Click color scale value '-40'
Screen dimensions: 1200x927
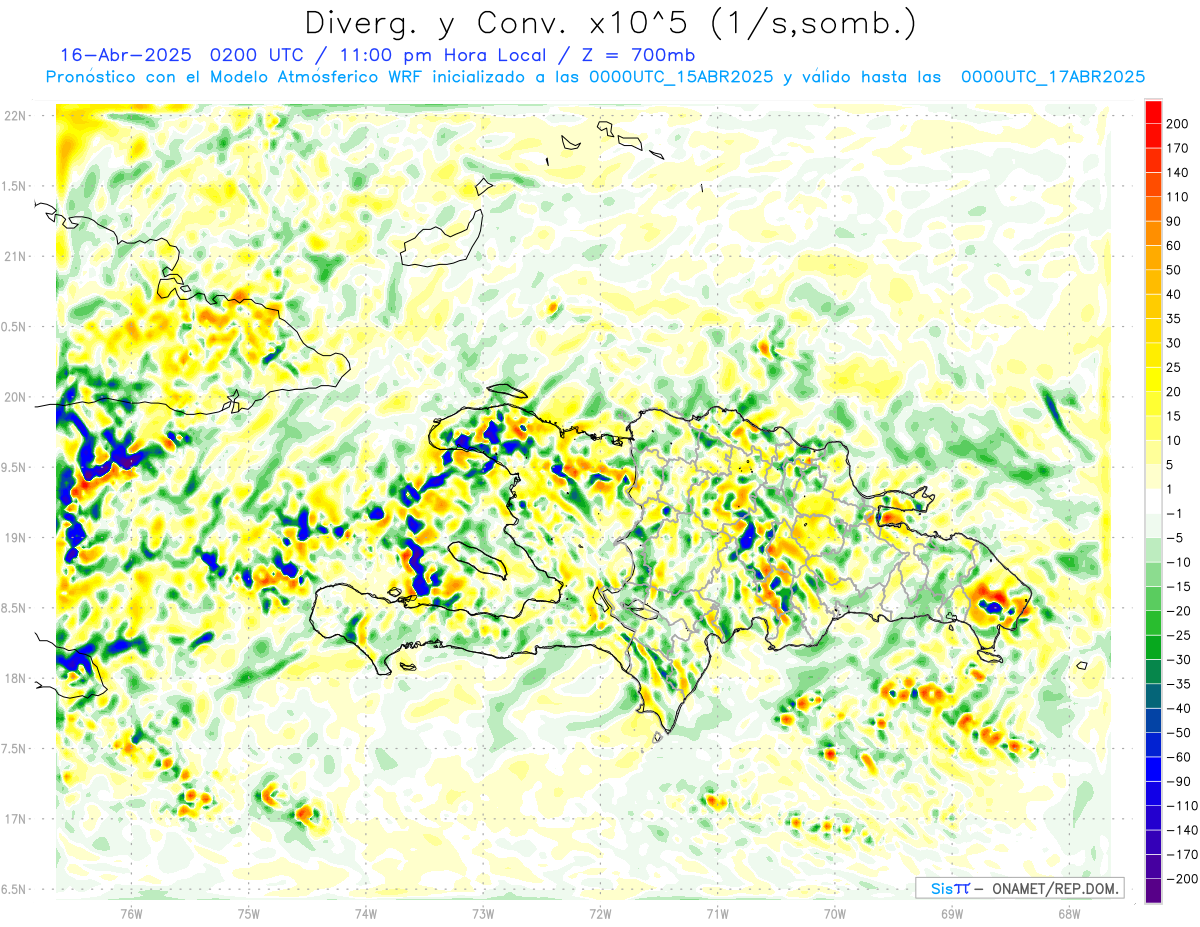(1178, 708)
